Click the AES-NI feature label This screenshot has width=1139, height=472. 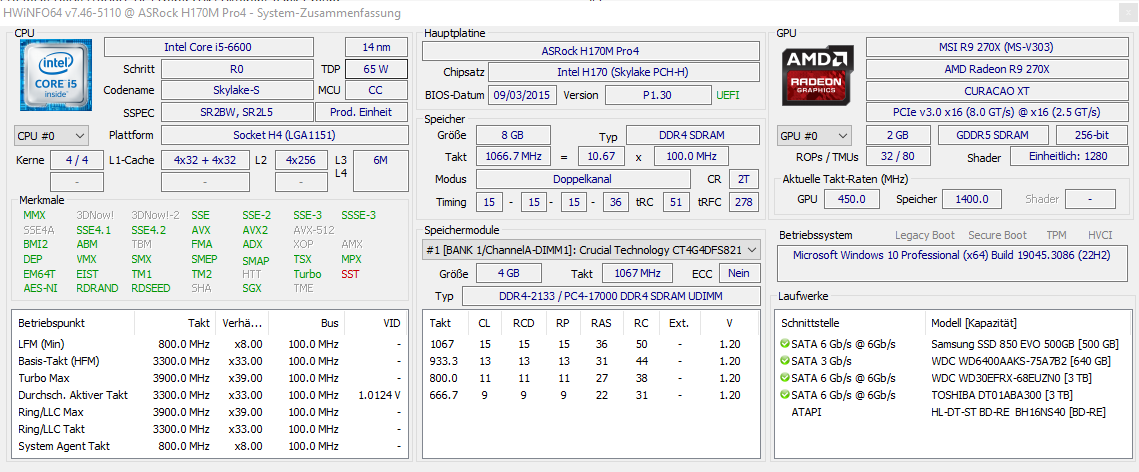38,288
